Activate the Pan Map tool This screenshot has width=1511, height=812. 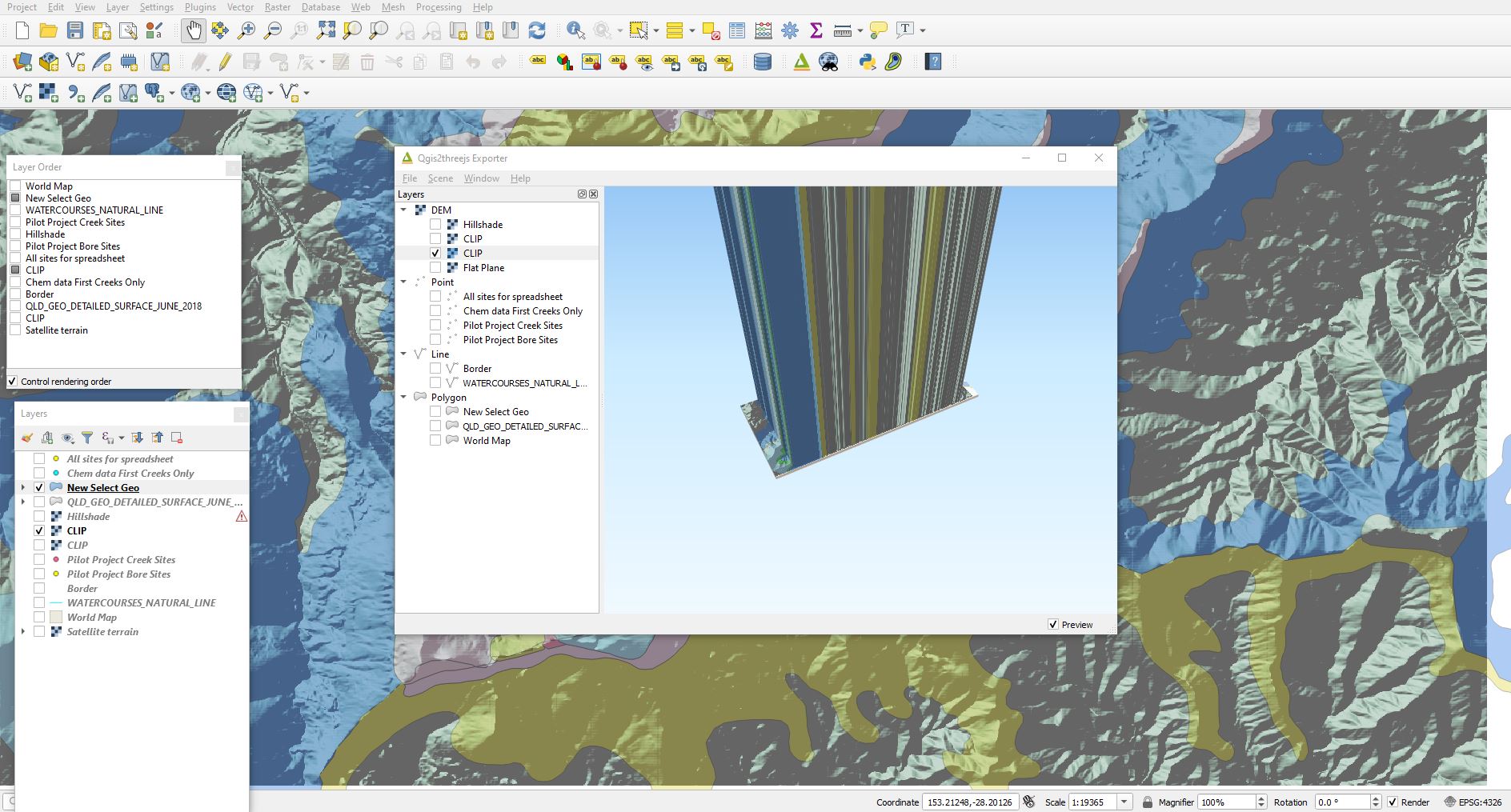pyautogui.click(x=193, y=30)
